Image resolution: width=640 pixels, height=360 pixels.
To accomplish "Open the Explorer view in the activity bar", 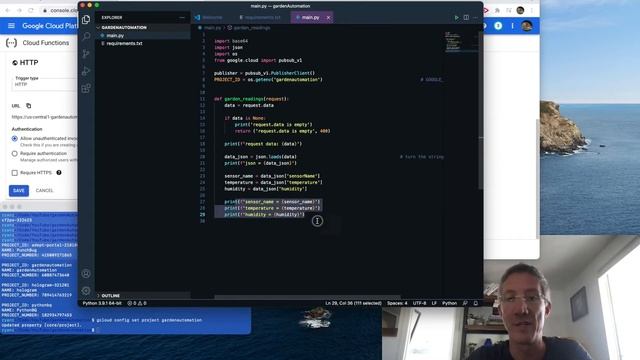I will [86, 19].
